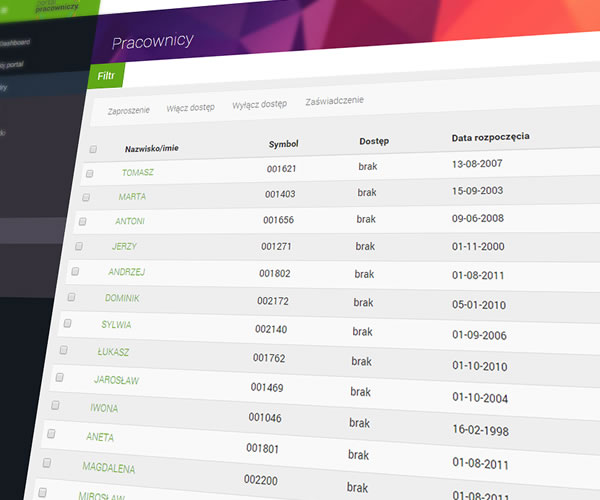Click start date 05-01-2010
The height and width of the screenshot is (500, 600).
tap(479, 305)
